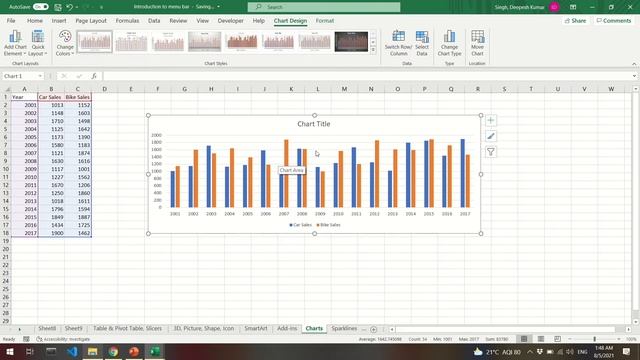Click the zoom in plus button
Viewport: 640px width, 360px height.
(619, 339)
